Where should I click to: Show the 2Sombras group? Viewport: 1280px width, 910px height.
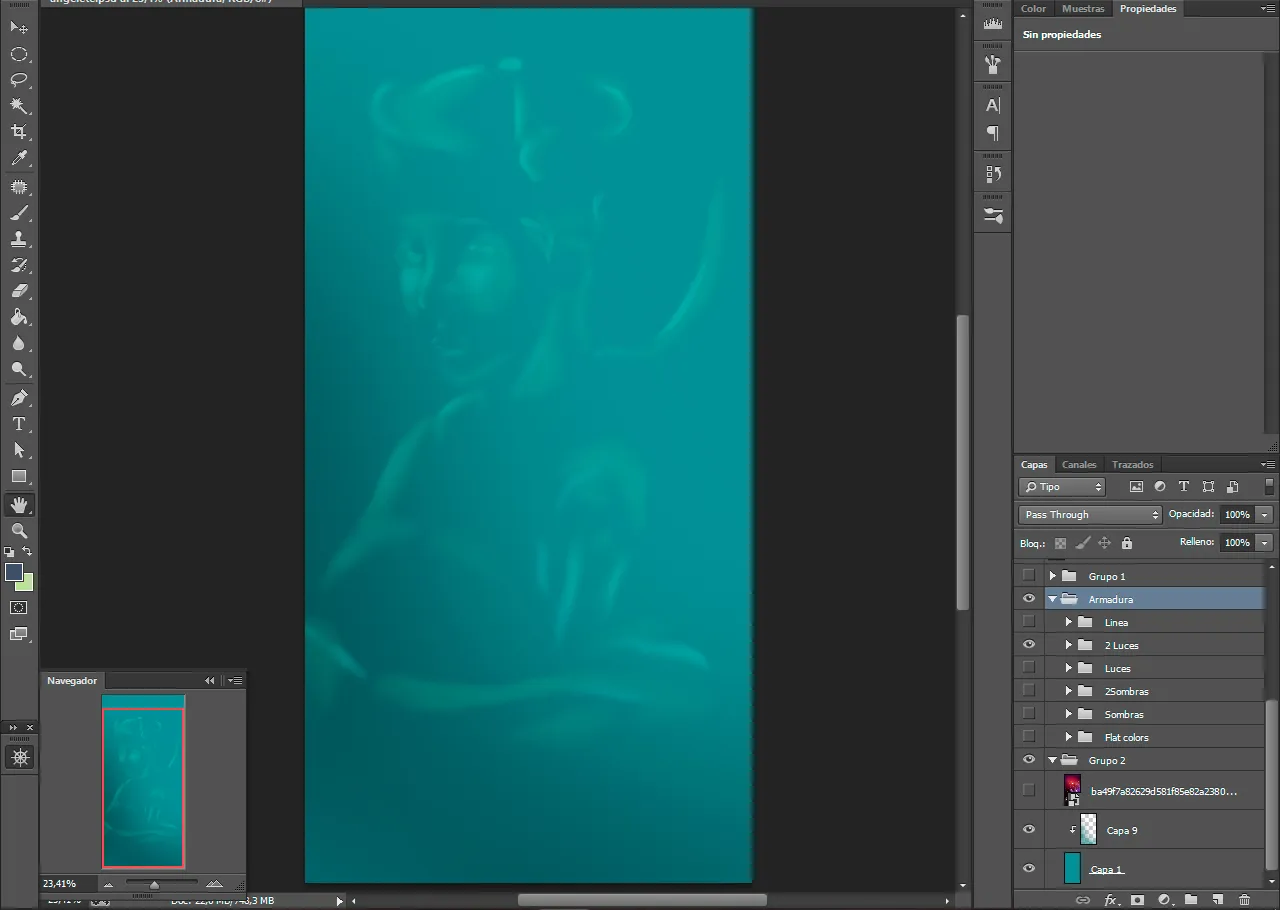tap(1028, 691)
